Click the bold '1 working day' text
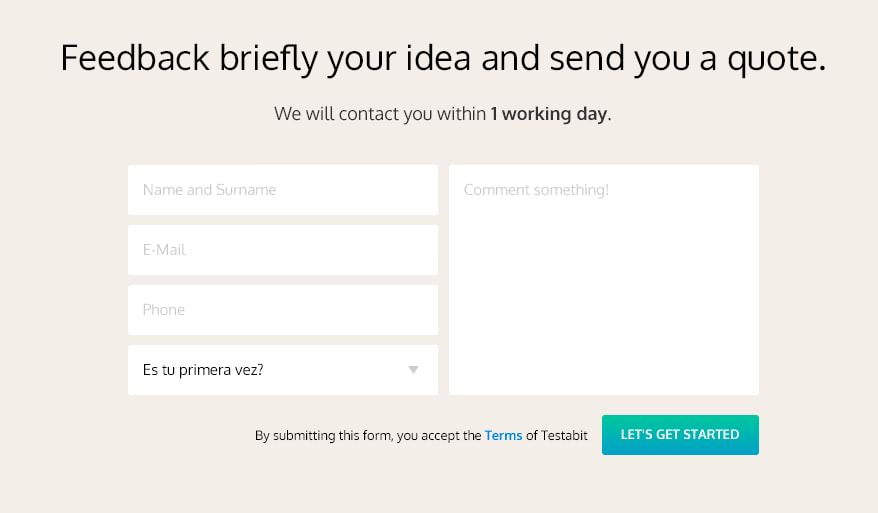The height and width of the screenshot is (513, 878). (548, 114)
